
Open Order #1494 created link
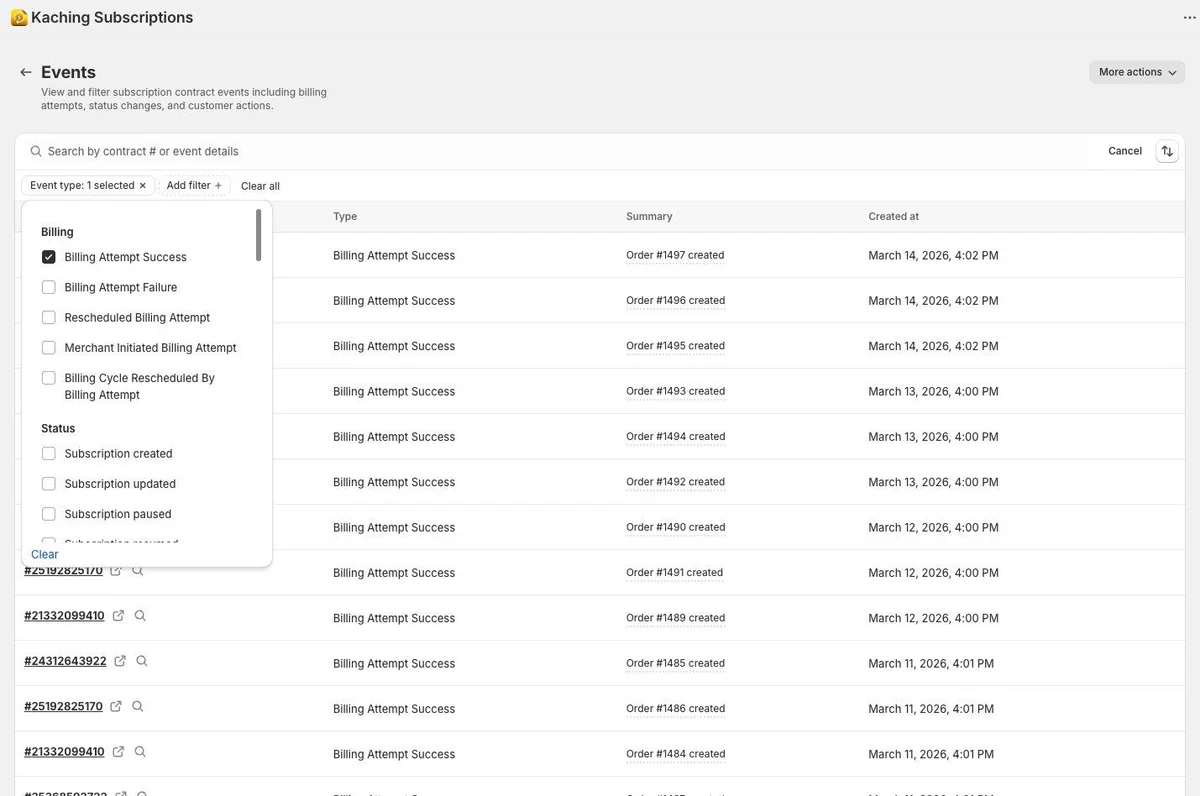[675, 436]
